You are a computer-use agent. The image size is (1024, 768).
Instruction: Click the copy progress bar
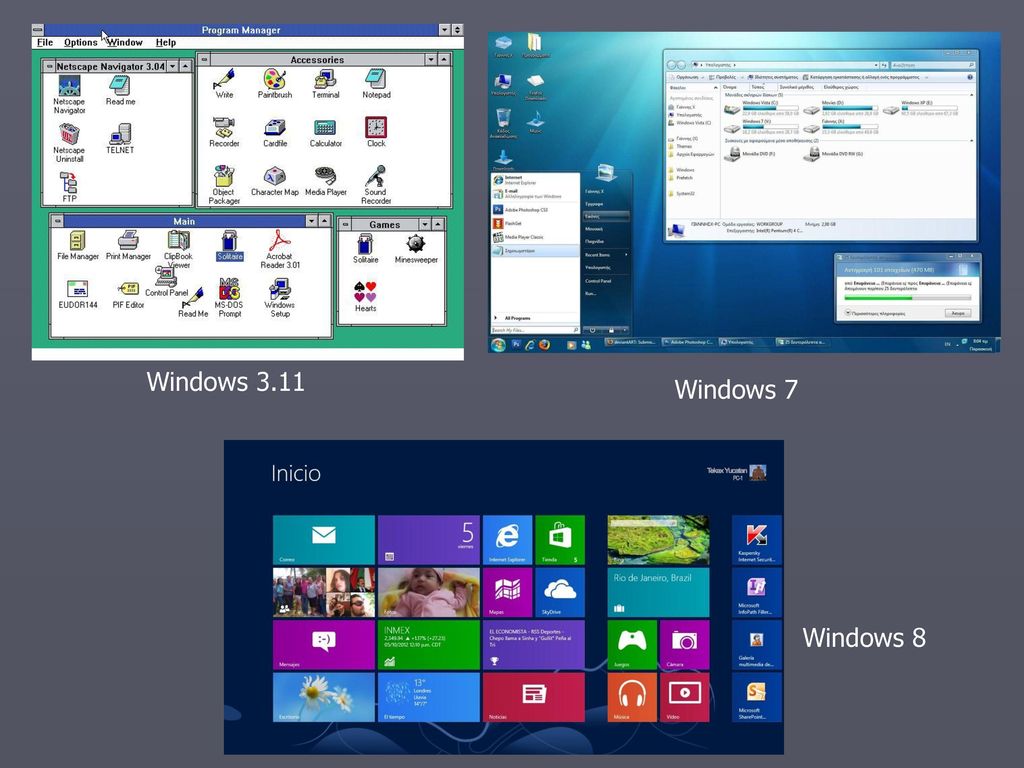point(908,298)
